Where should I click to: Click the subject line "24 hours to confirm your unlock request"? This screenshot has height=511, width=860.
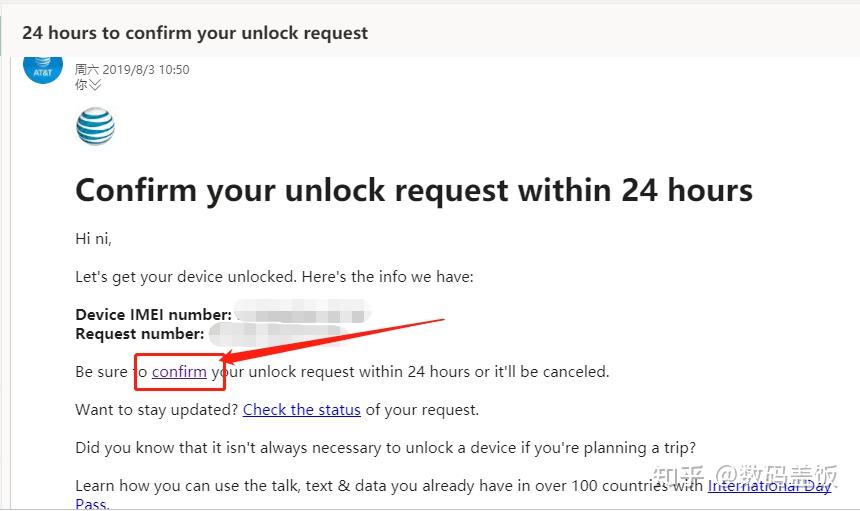(x=195, y=33)
